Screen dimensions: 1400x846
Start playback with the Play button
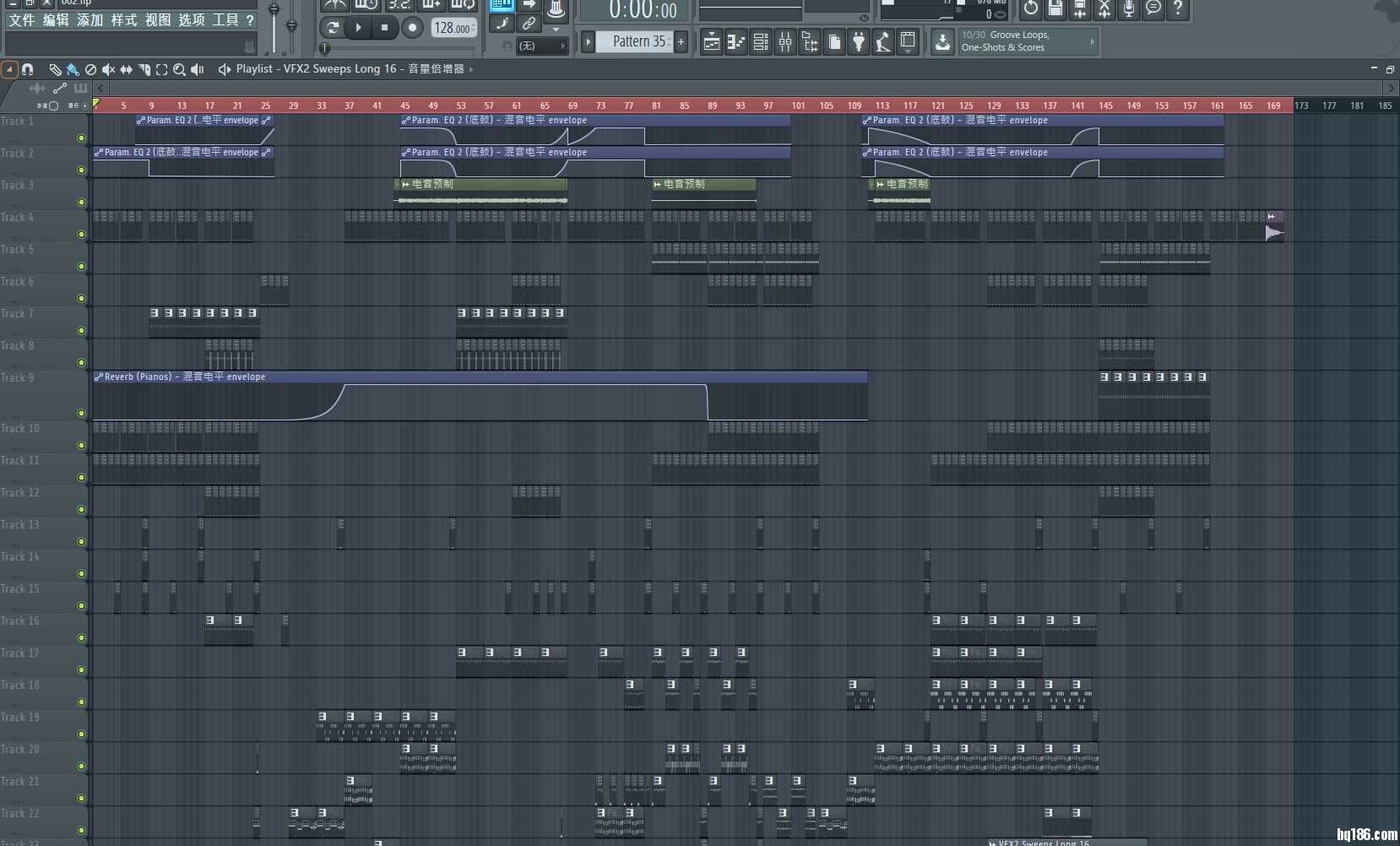point(359,28)
